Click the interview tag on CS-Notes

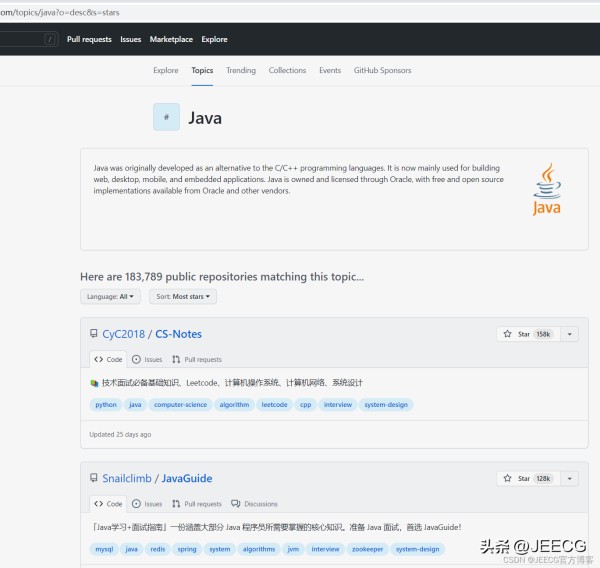(x=338, y=405)
